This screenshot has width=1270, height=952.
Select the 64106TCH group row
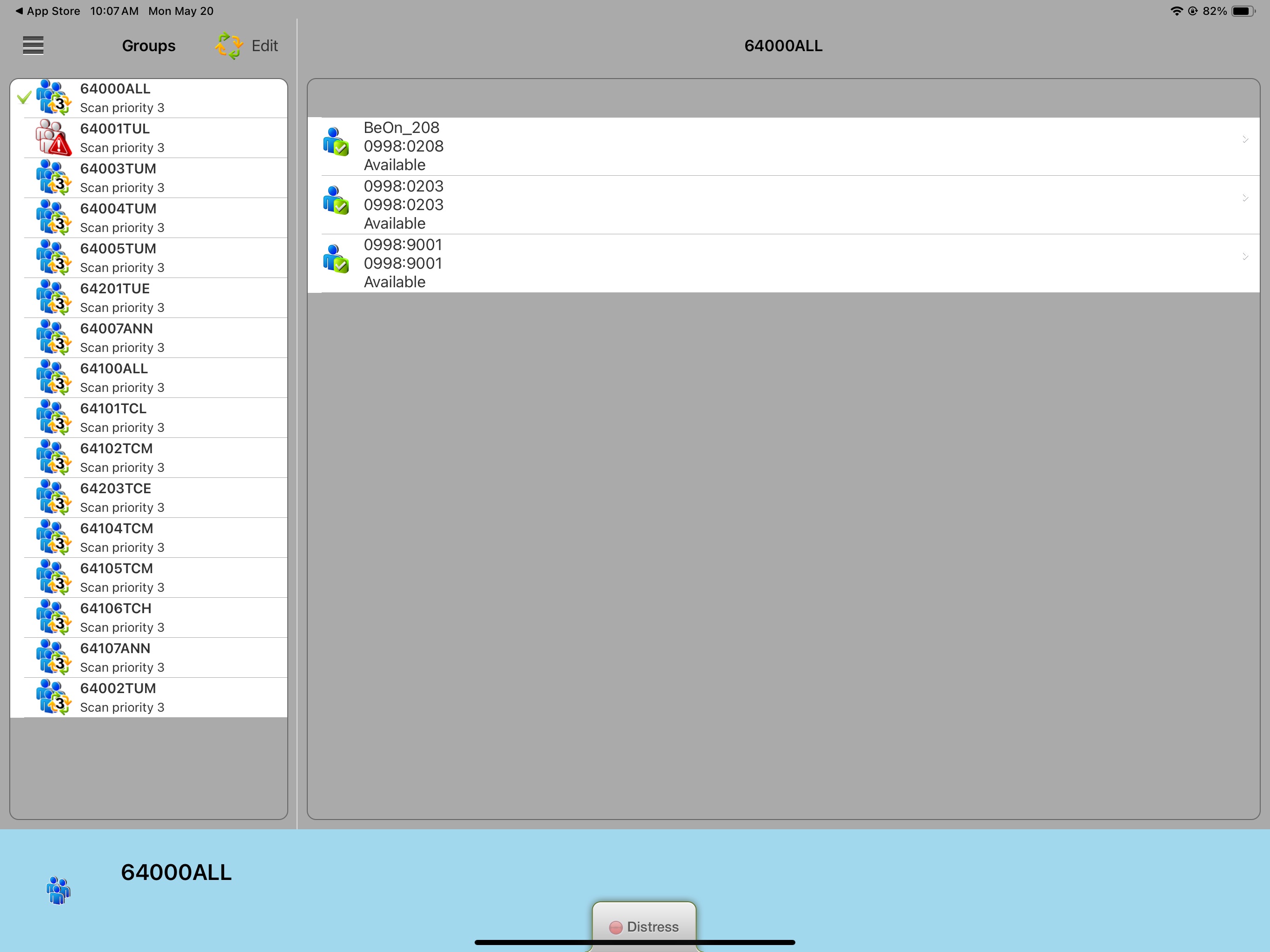[x=149, y=618]
